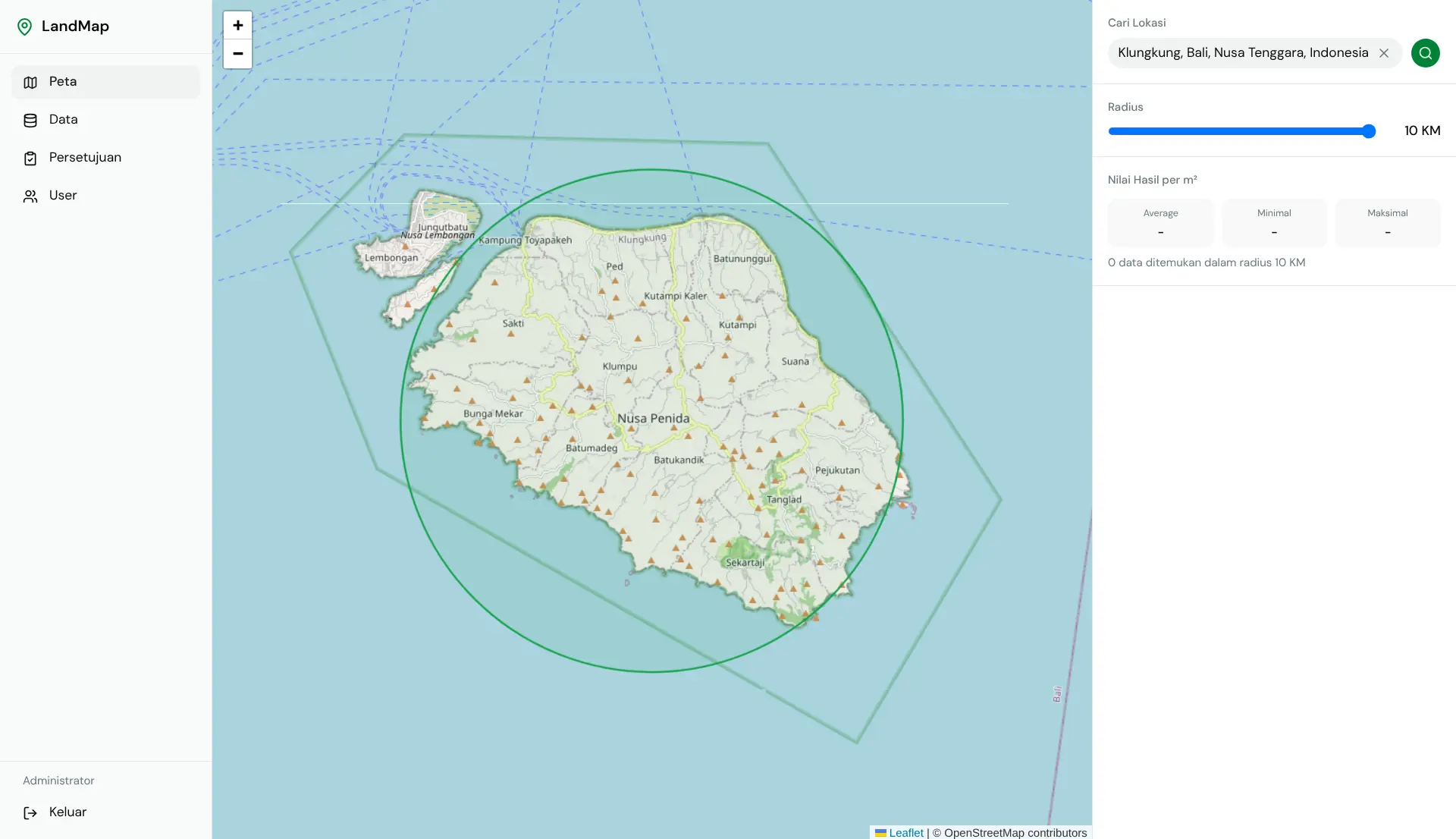Screen dimensions: 1456x839
Task: Click the Klumpu map label
Action: [620, 366]
